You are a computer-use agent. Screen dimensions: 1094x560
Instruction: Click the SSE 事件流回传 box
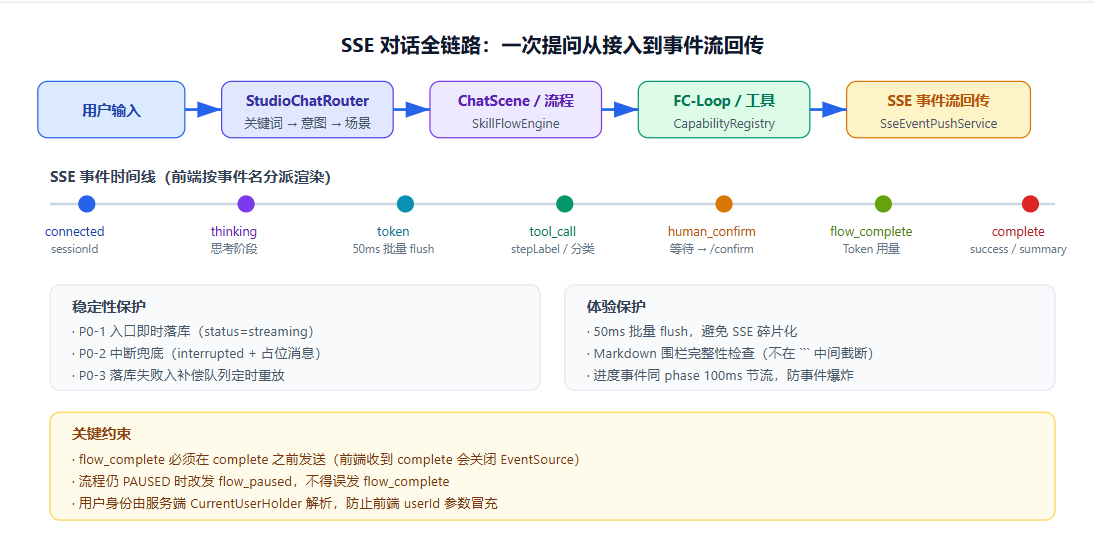tap(938, 109)
